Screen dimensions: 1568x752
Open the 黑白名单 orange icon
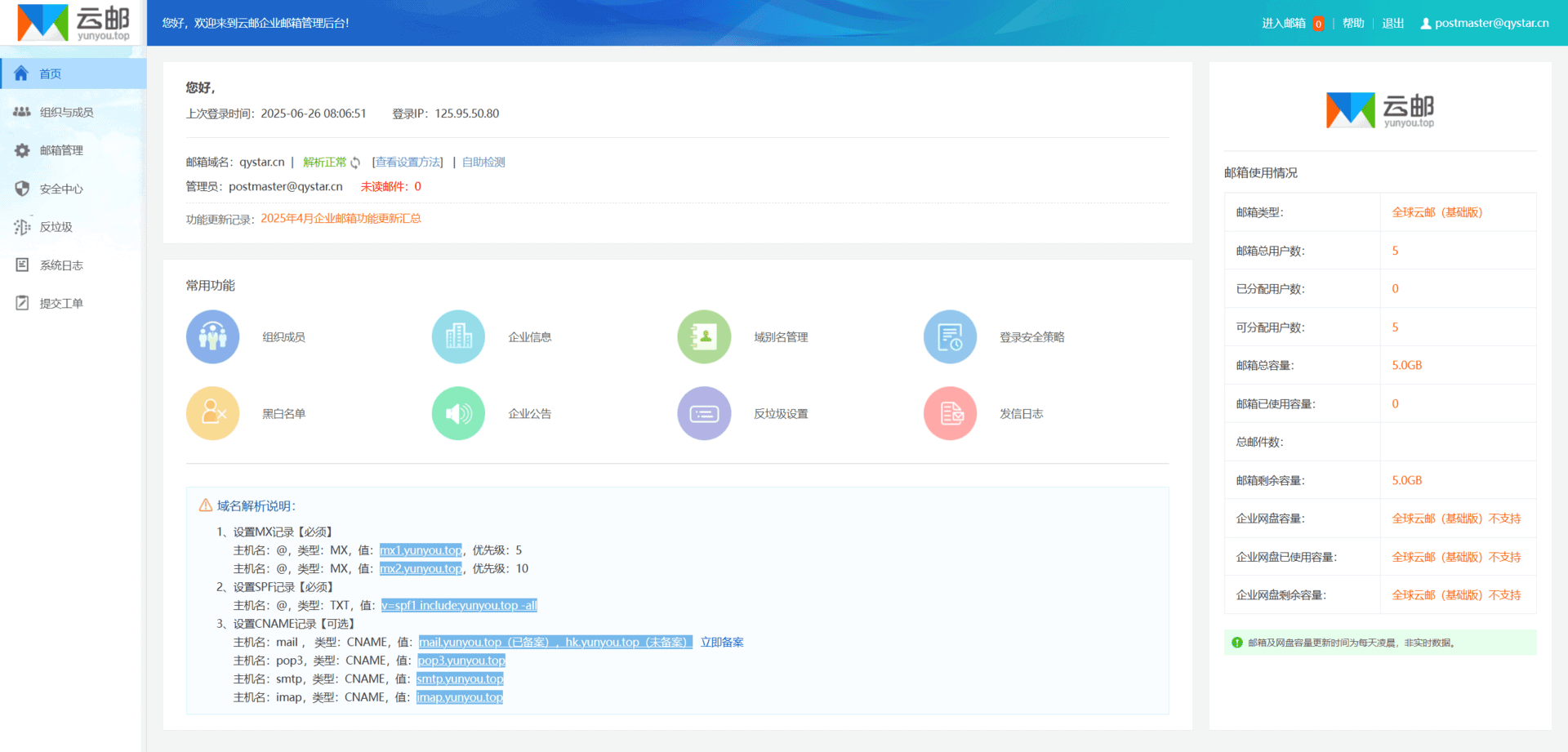(212, 413)
